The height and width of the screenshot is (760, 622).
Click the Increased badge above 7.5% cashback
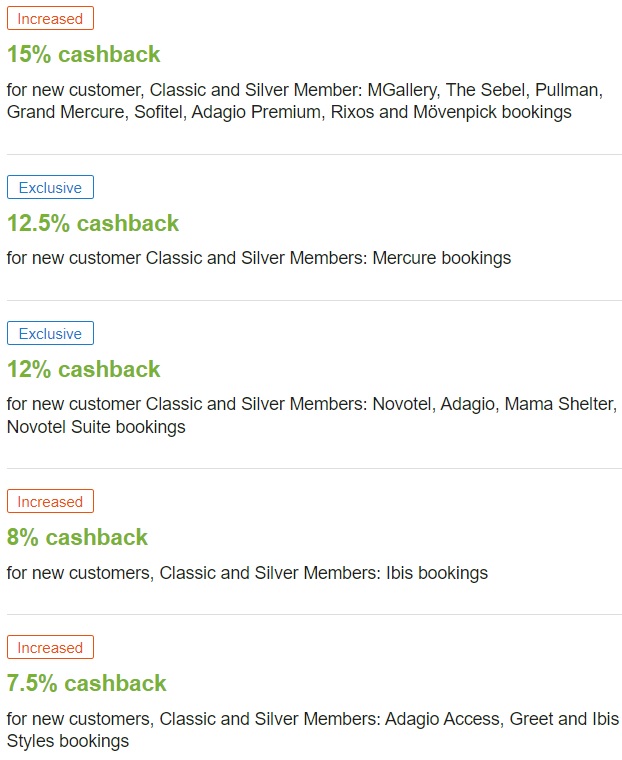50,647
